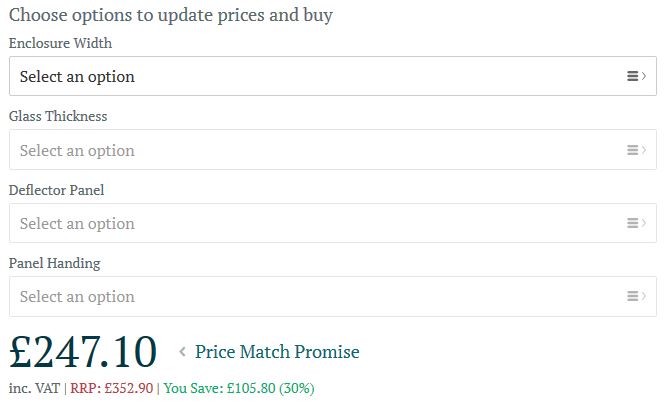672x407 pixels.
Task: Click the Enclosure Width label
Action: (60, 43)
